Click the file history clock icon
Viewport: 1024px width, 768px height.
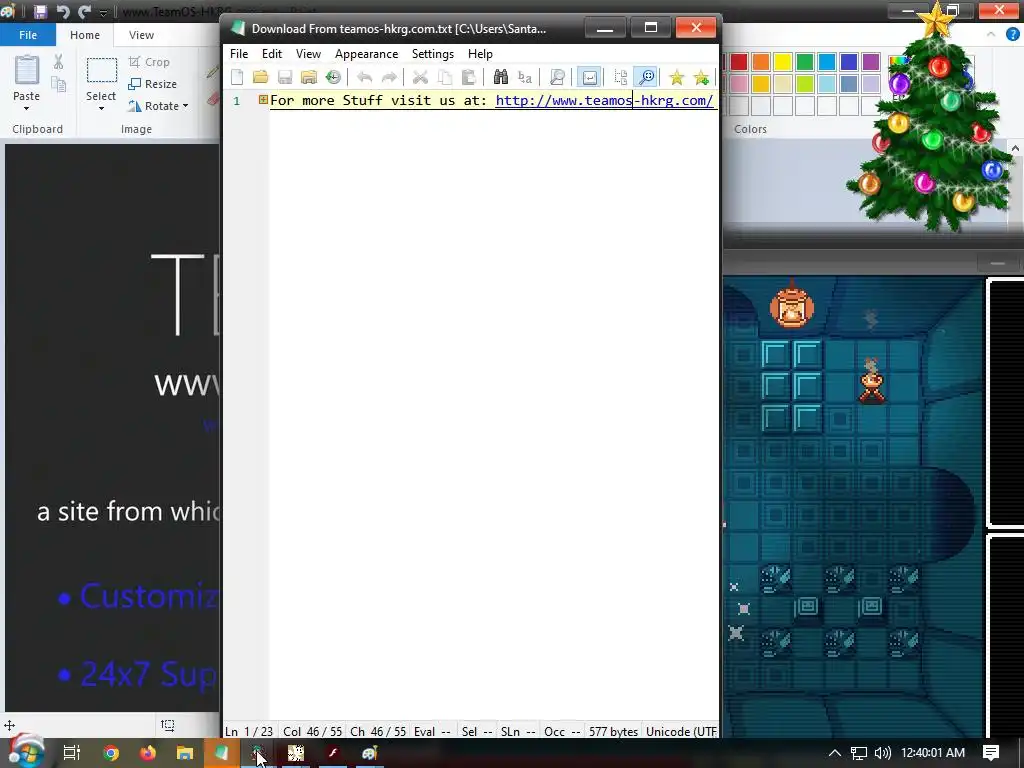click(x=333, y=77)
